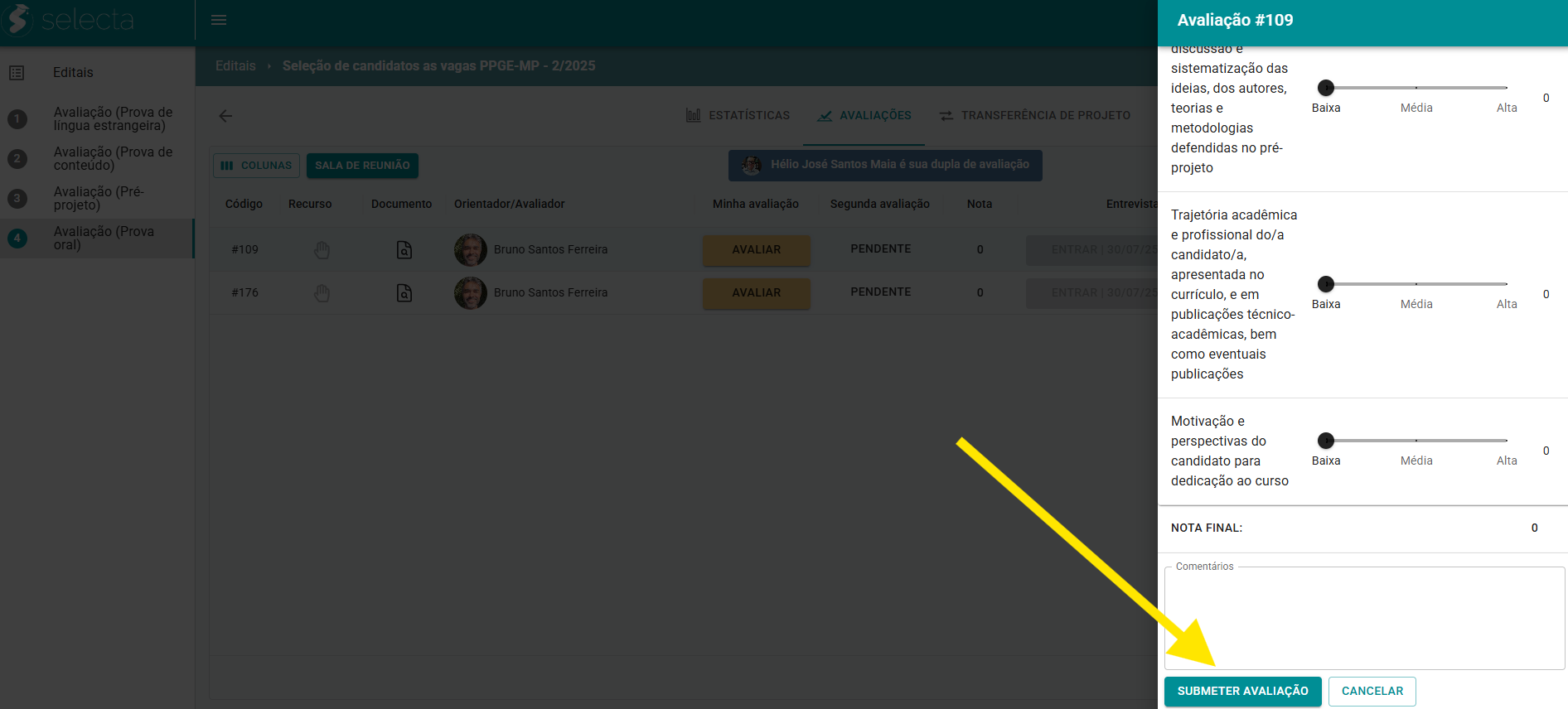The height and width of the screenshot is (709, 1568).
Task: Click the PENDENTE status in row #109
Action: (x=881, y=249)
